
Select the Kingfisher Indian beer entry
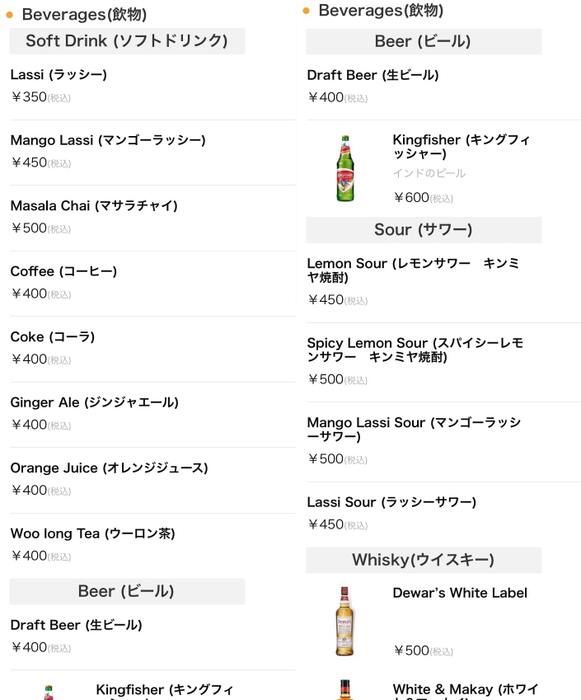443,168
